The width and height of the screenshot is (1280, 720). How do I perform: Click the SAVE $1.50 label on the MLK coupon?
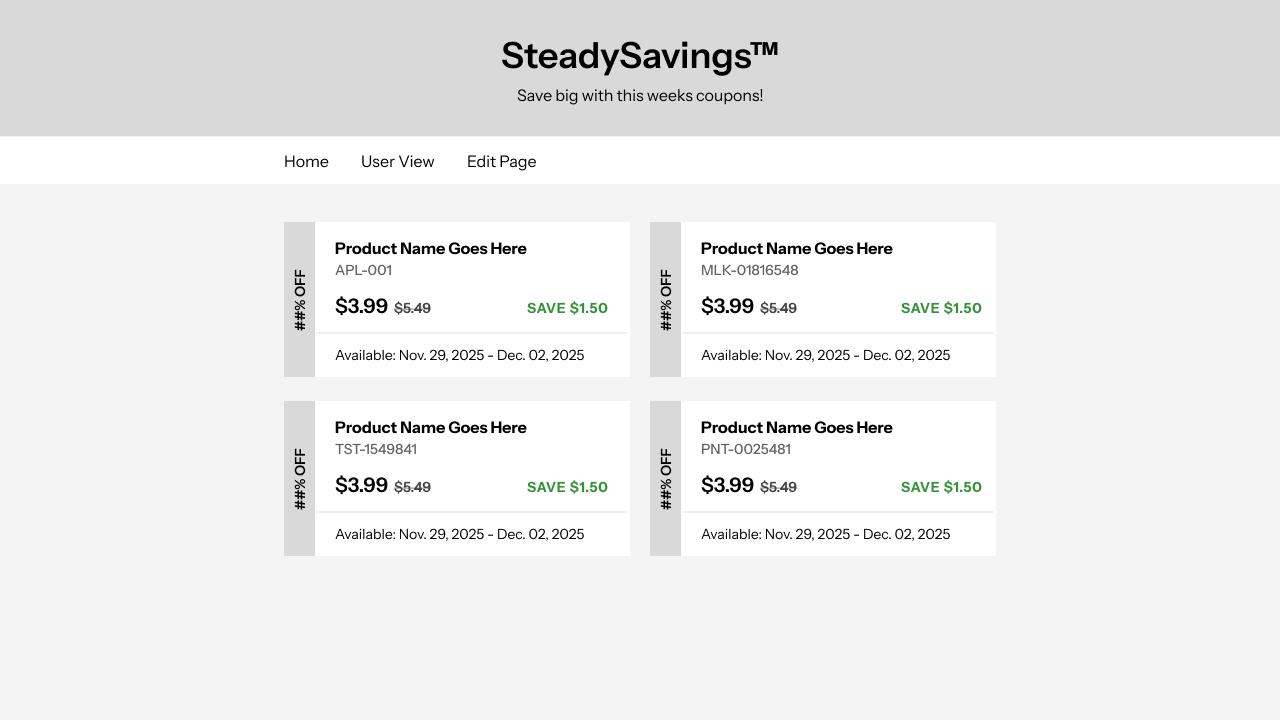coord(940,308)
